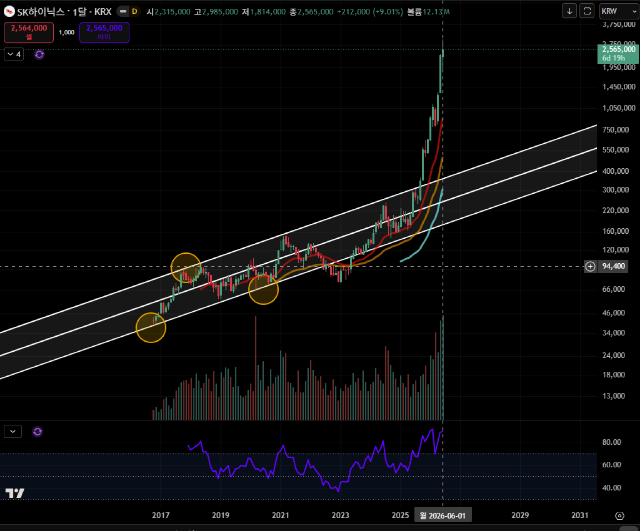This screenshot has width=640, height=531.
Task: Click the 종2,565,000 close value
Action: tap(311, 12)
